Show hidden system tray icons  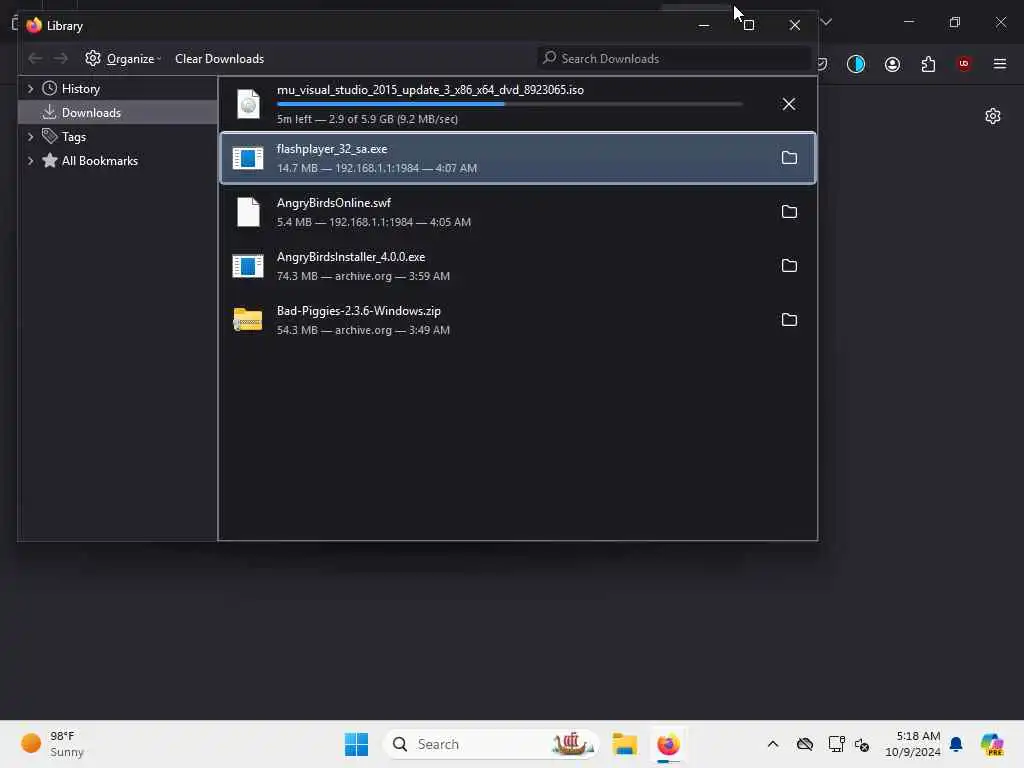point(773,744)
